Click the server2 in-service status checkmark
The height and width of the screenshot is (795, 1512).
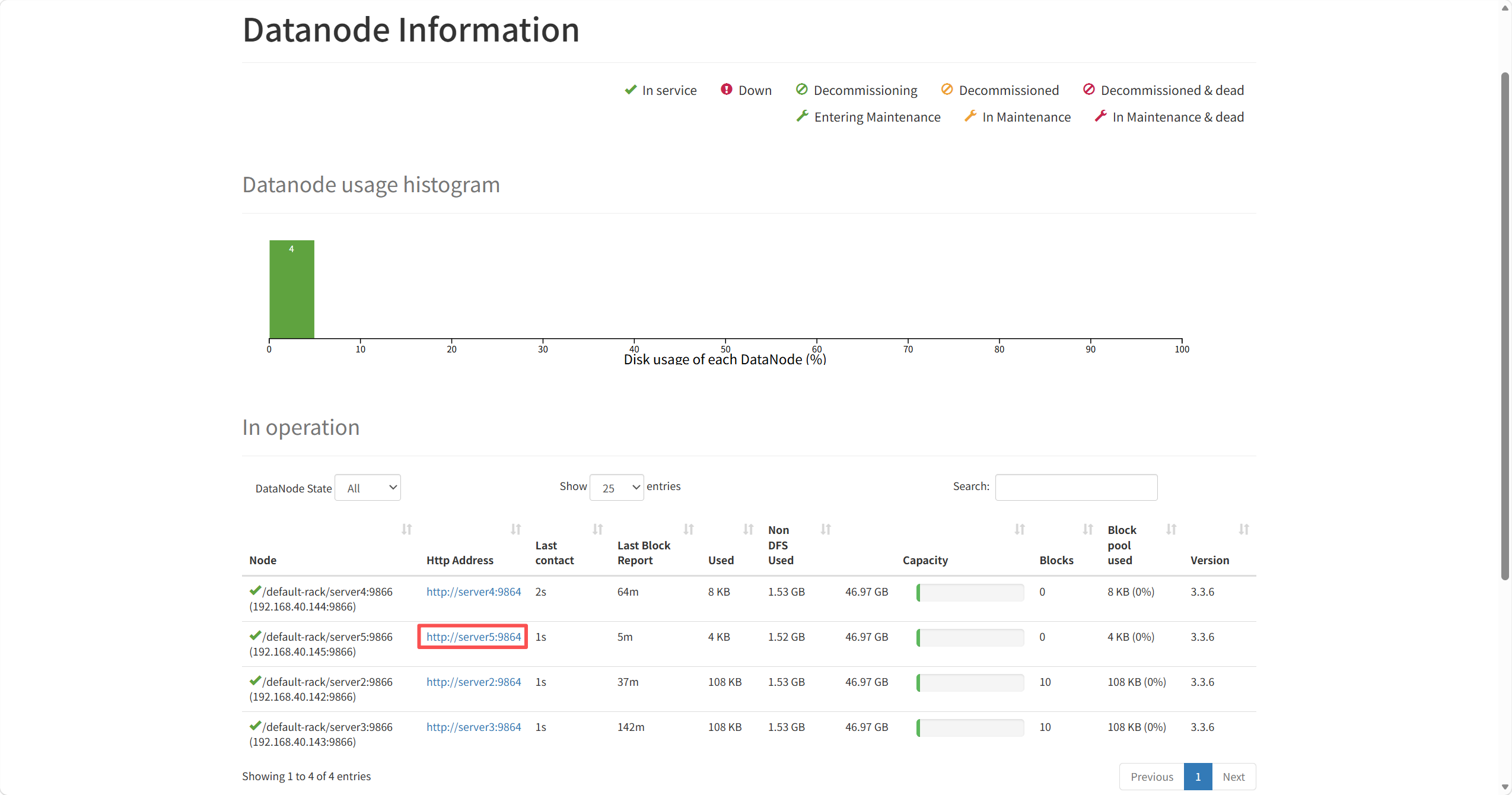point(255,680)
